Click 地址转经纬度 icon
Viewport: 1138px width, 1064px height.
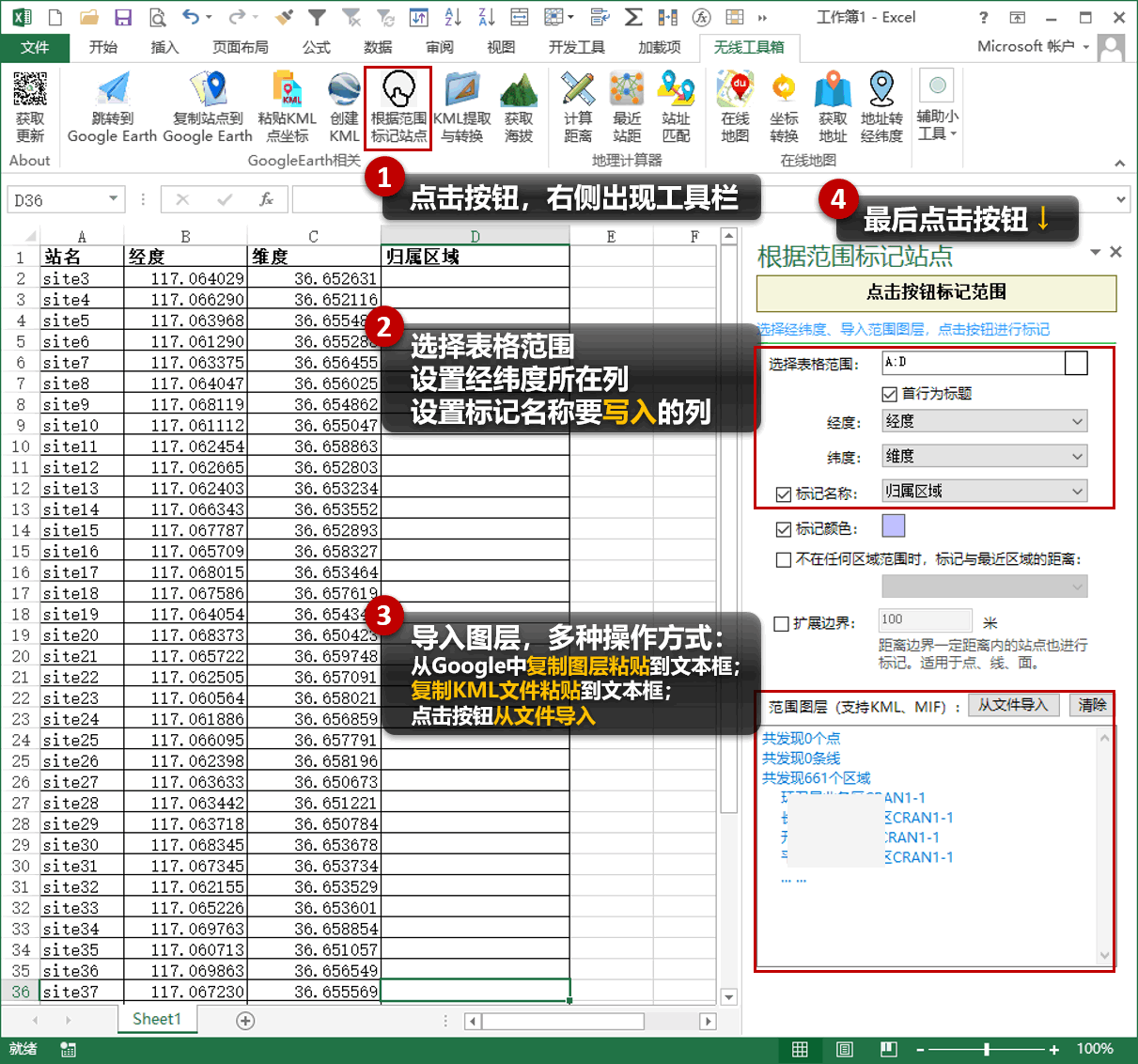881,106
